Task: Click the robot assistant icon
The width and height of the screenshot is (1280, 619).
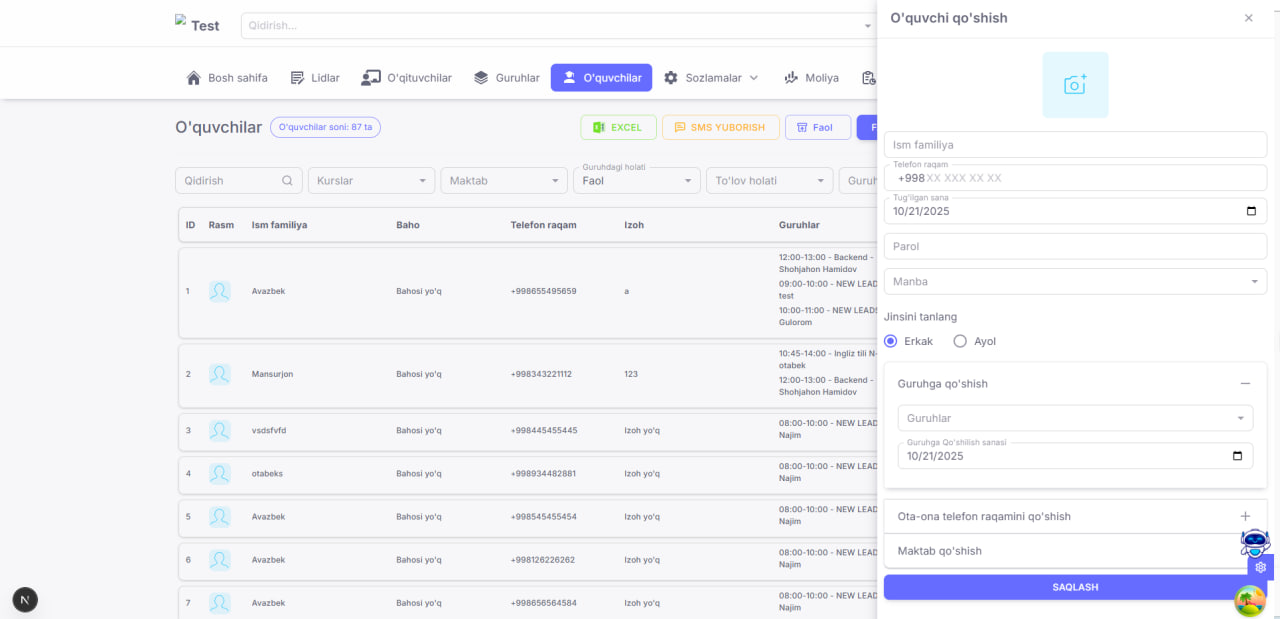Action: point(1254,543)
